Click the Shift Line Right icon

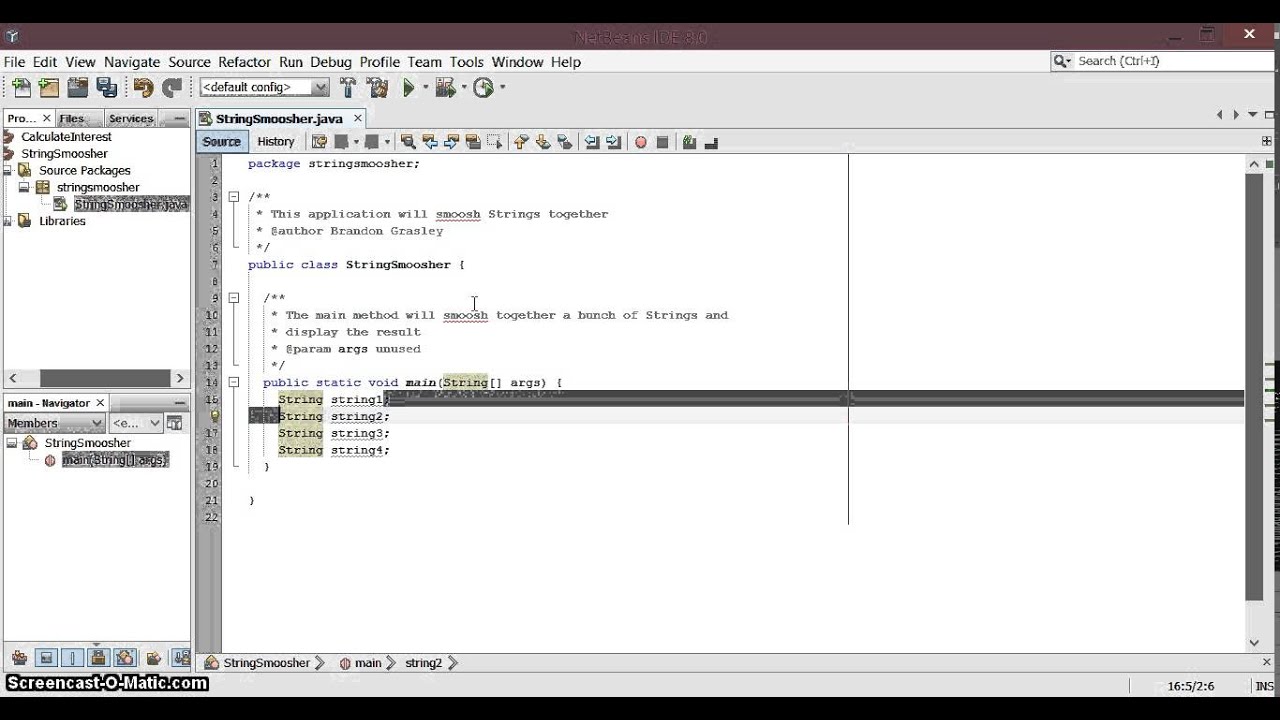[613, 142]
